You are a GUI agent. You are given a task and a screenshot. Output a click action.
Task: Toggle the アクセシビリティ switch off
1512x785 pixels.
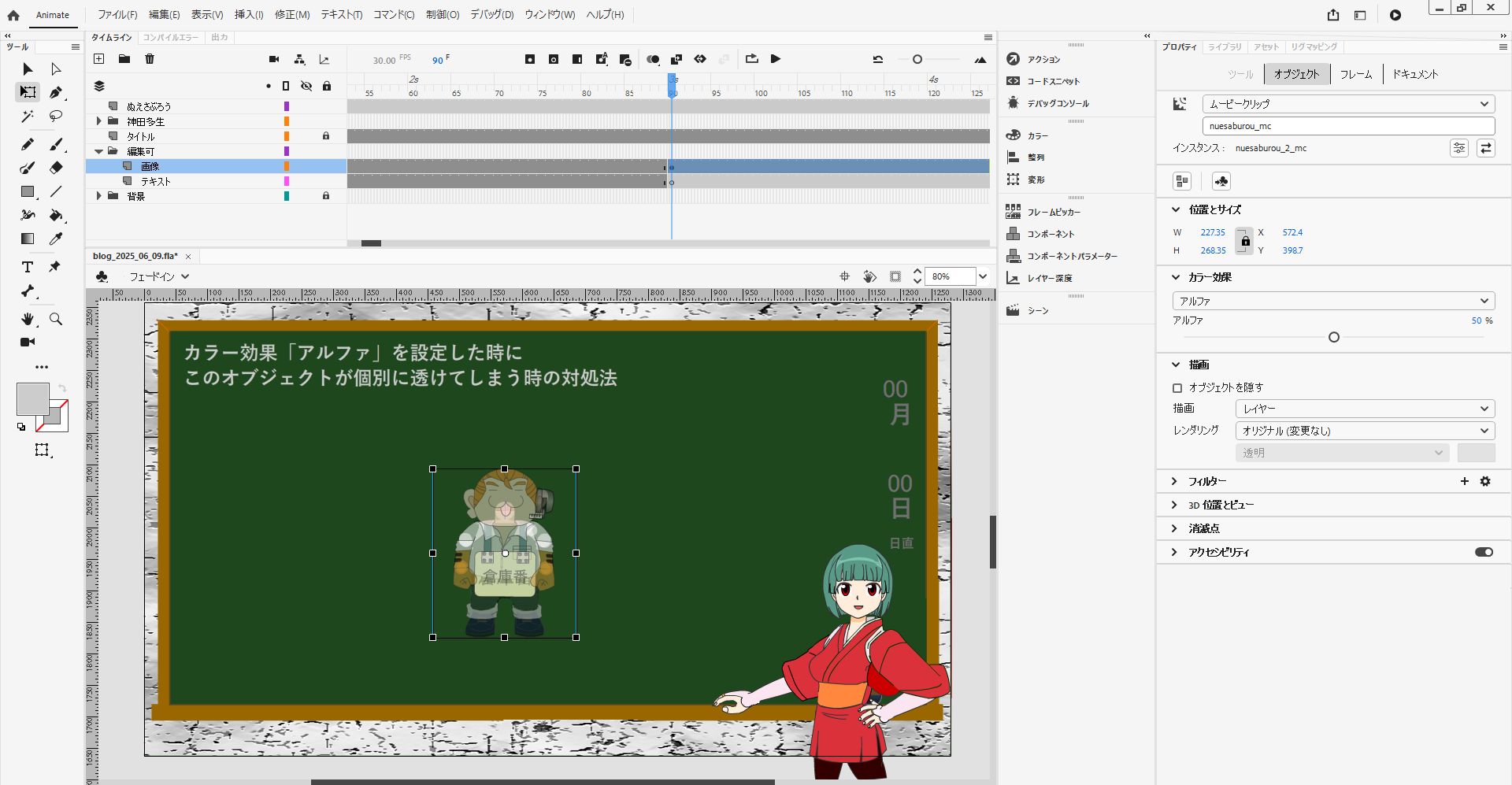pyautogui.click(x=1484, y=552)
